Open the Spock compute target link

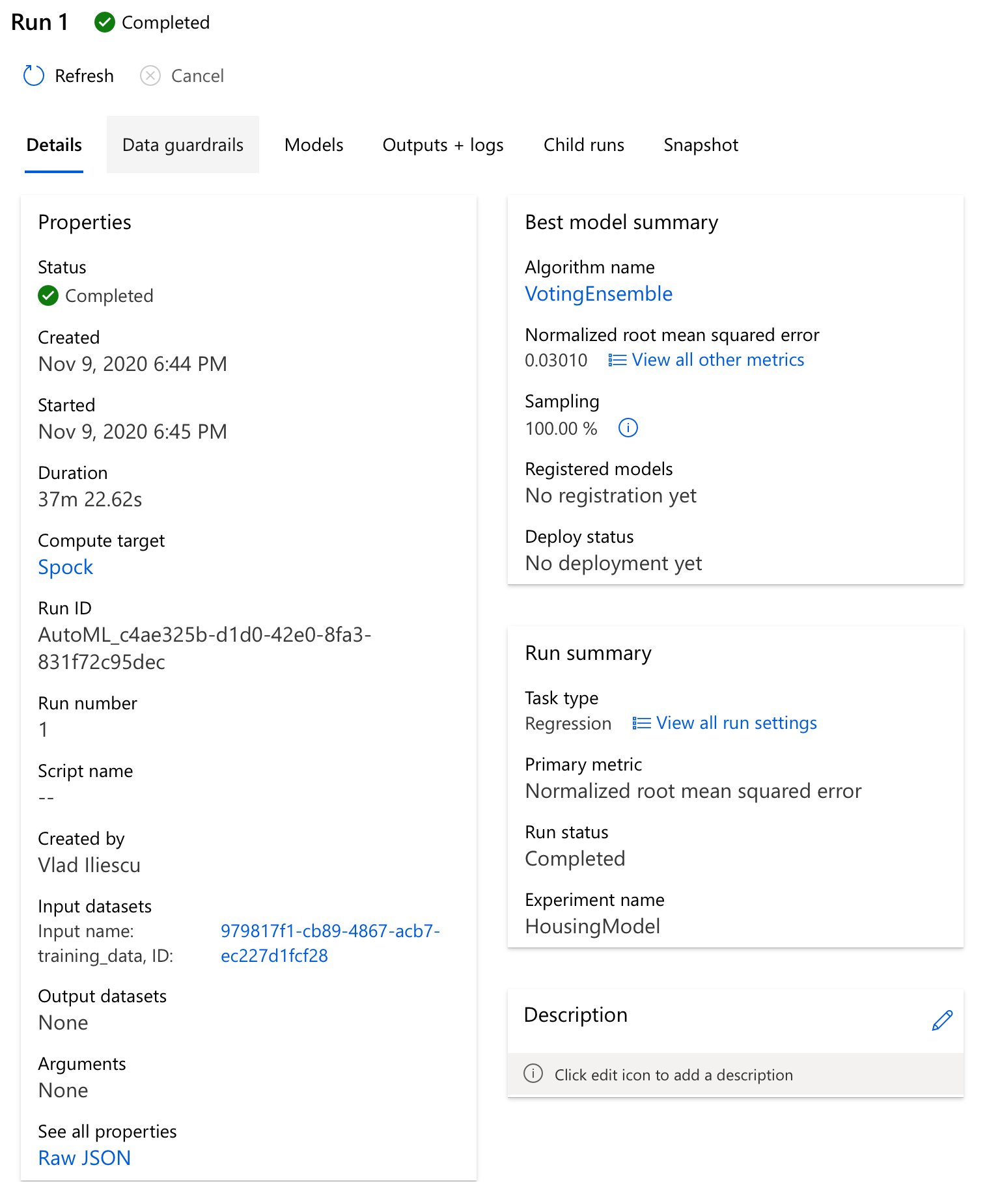tap(66, 568)
